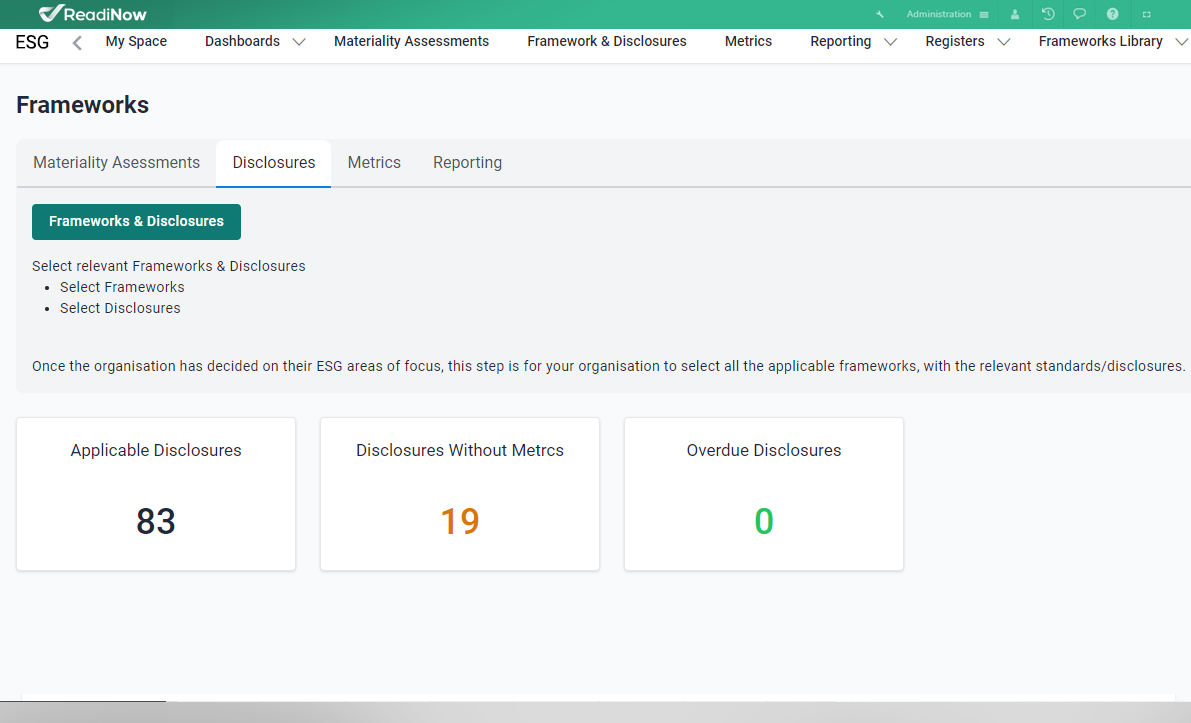Image resolution: width=1191 pixels, height=723 pixels.
Task: Open the chat comments icon
Action: click(1079, 14)
